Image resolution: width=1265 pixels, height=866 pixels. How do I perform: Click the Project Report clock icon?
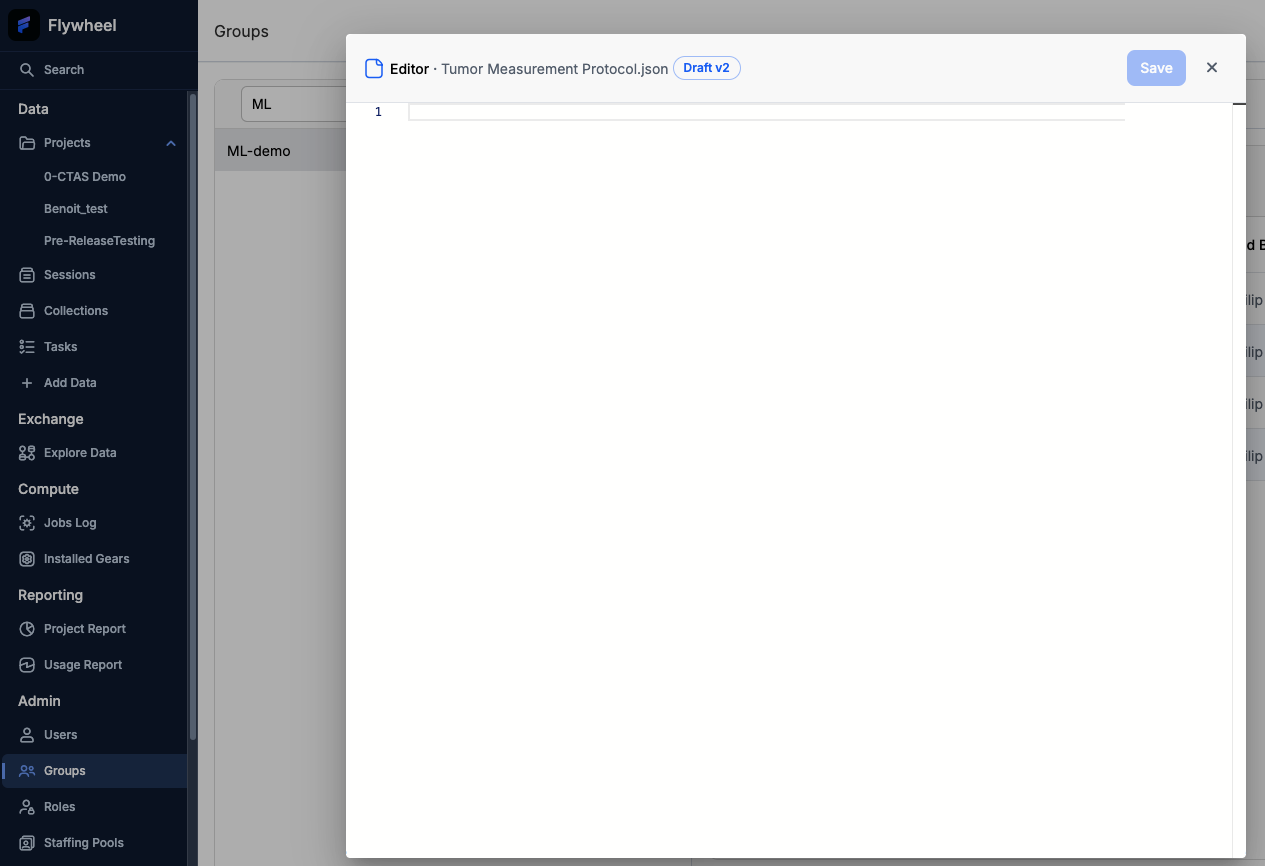(26, 628)
